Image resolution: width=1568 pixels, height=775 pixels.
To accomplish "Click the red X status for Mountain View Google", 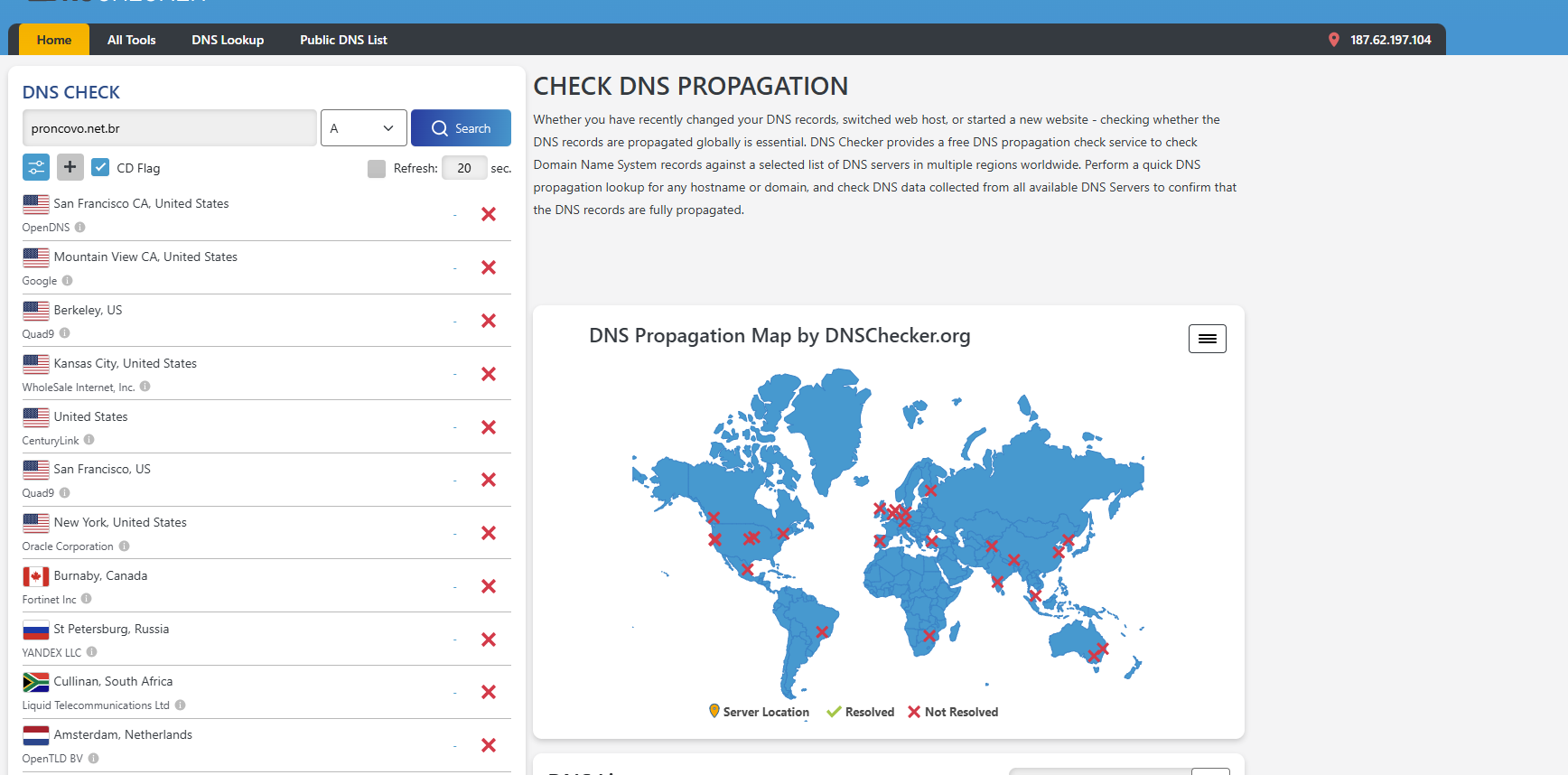I will tap(489, 267).
